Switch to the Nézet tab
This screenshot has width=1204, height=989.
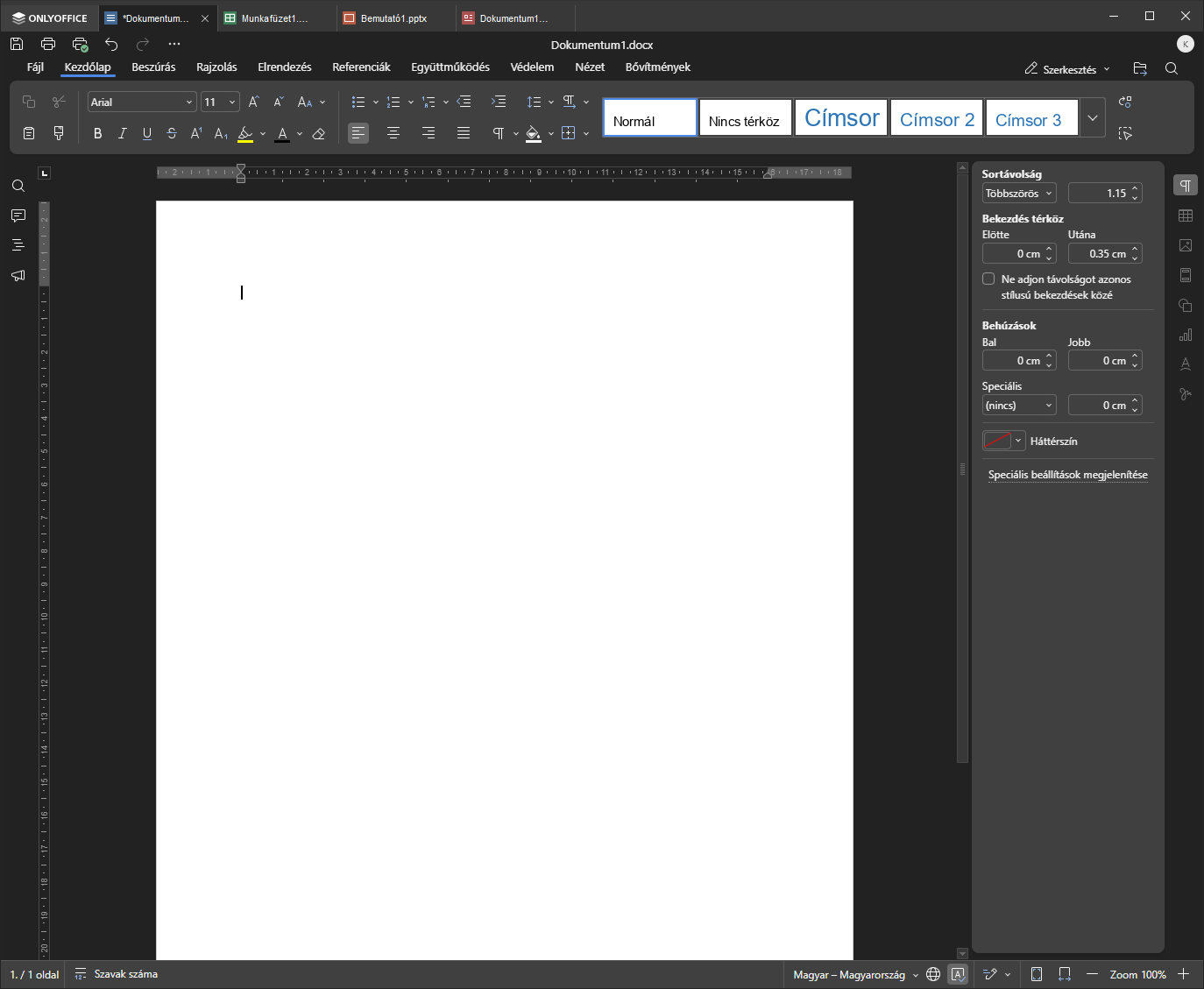point(590,67)
